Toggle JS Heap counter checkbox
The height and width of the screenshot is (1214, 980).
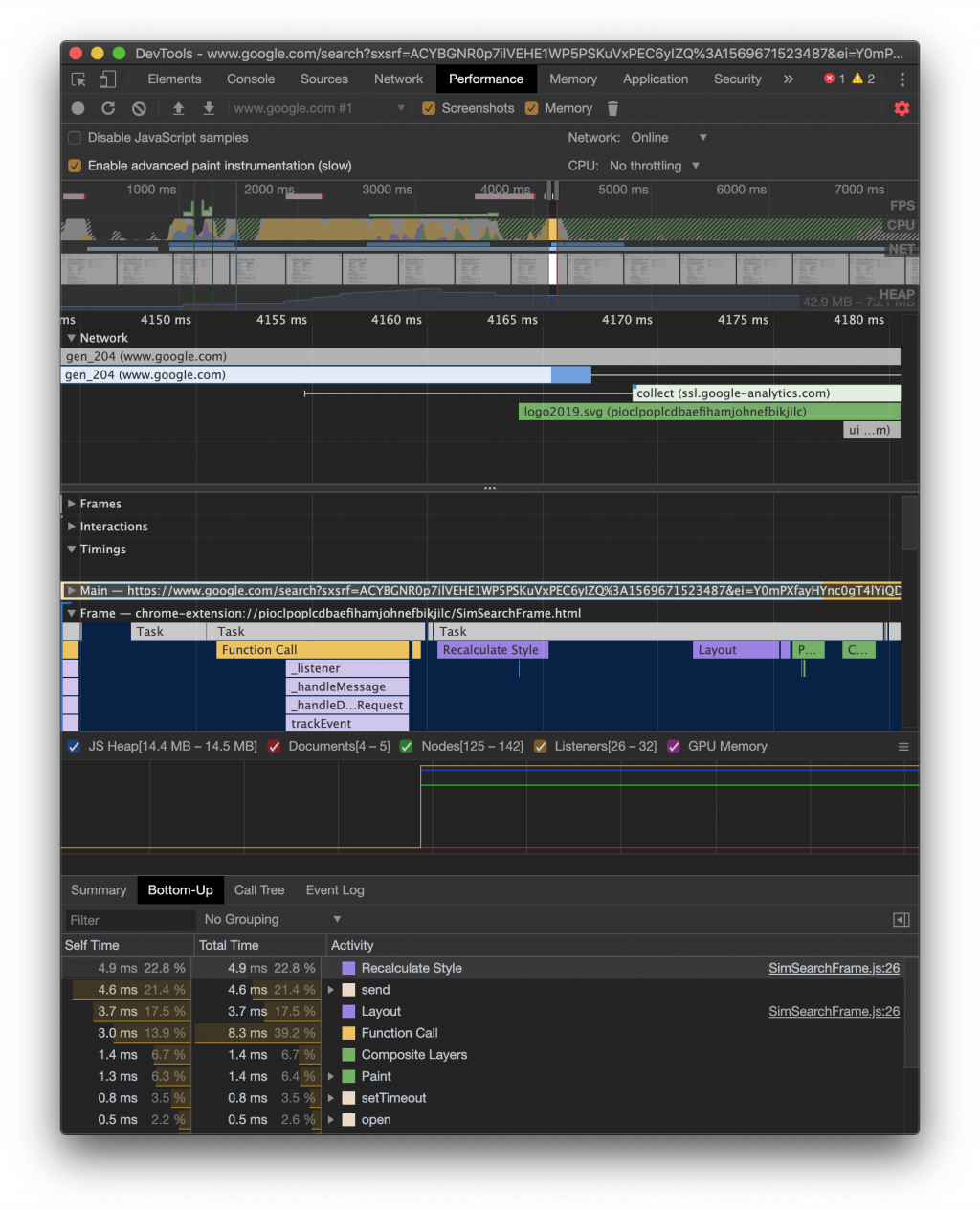click(74, 747)
